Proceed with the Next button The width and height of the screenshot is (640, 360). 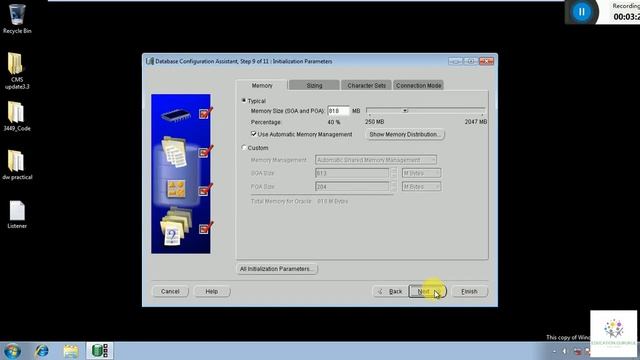[427, 291]
